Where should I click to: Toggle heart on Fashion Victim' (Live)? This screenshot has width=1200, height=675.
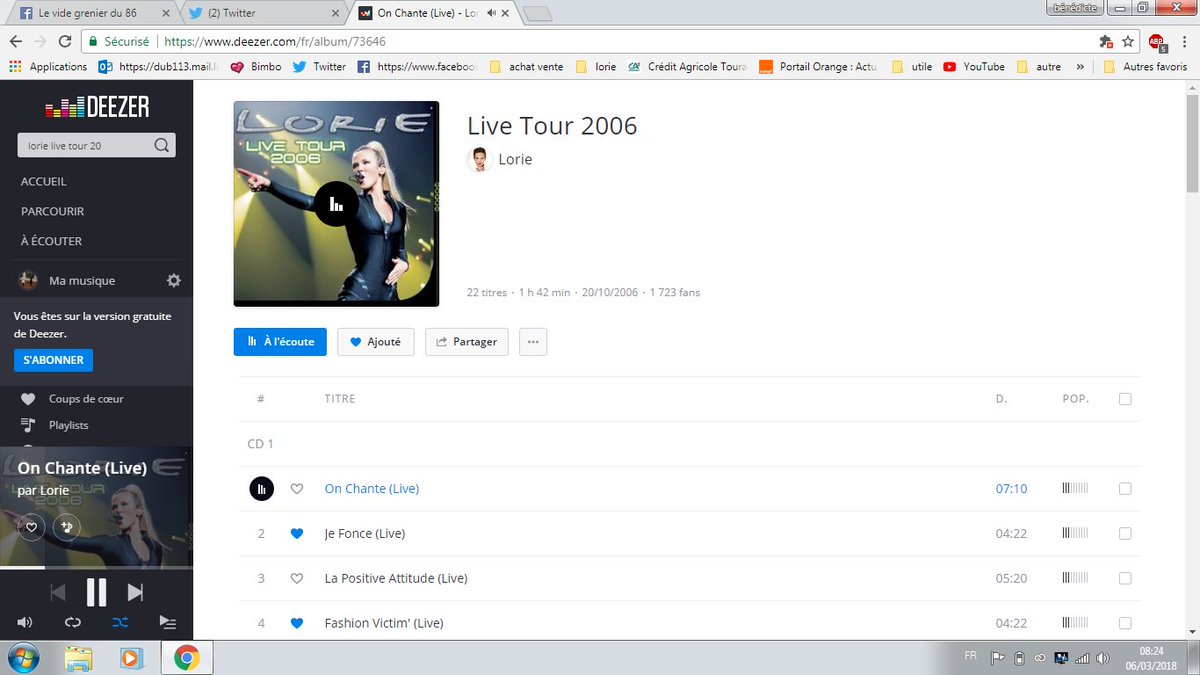click(296, 623)
